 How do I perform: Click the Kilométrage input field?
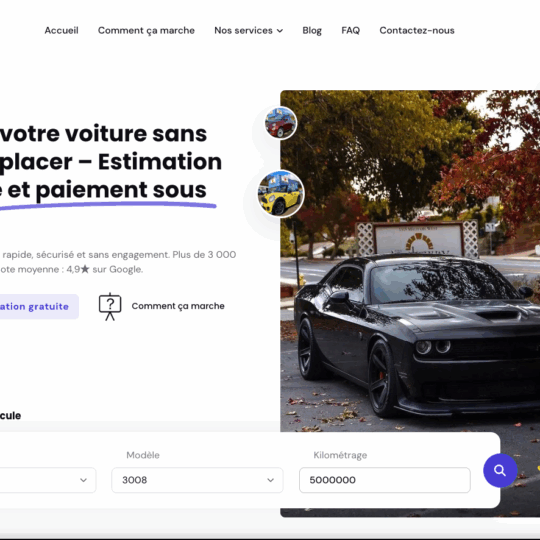[x=385, y=480]
